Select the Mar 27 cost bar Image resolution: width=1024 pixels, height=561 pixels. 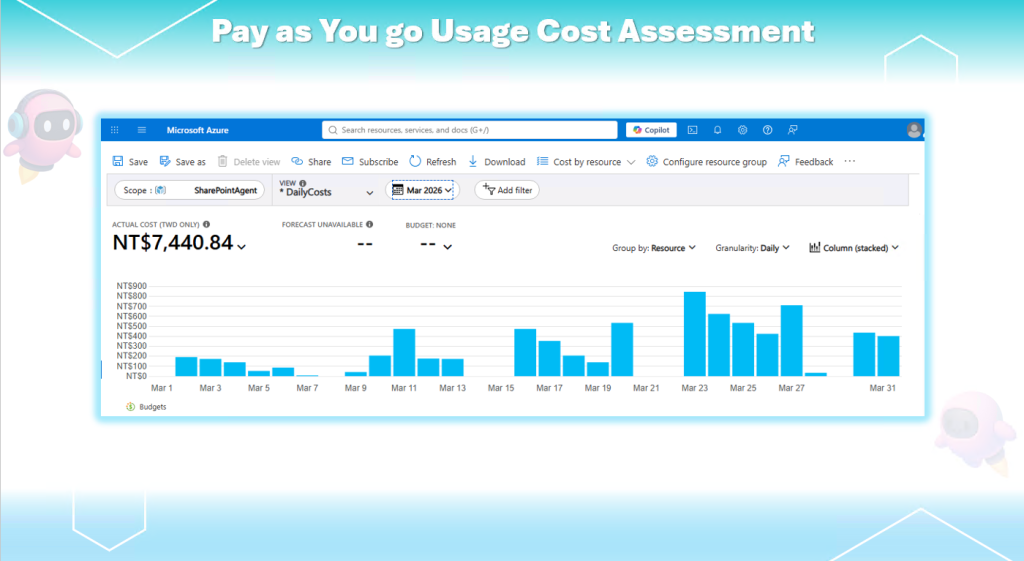[x=792, y=341]
